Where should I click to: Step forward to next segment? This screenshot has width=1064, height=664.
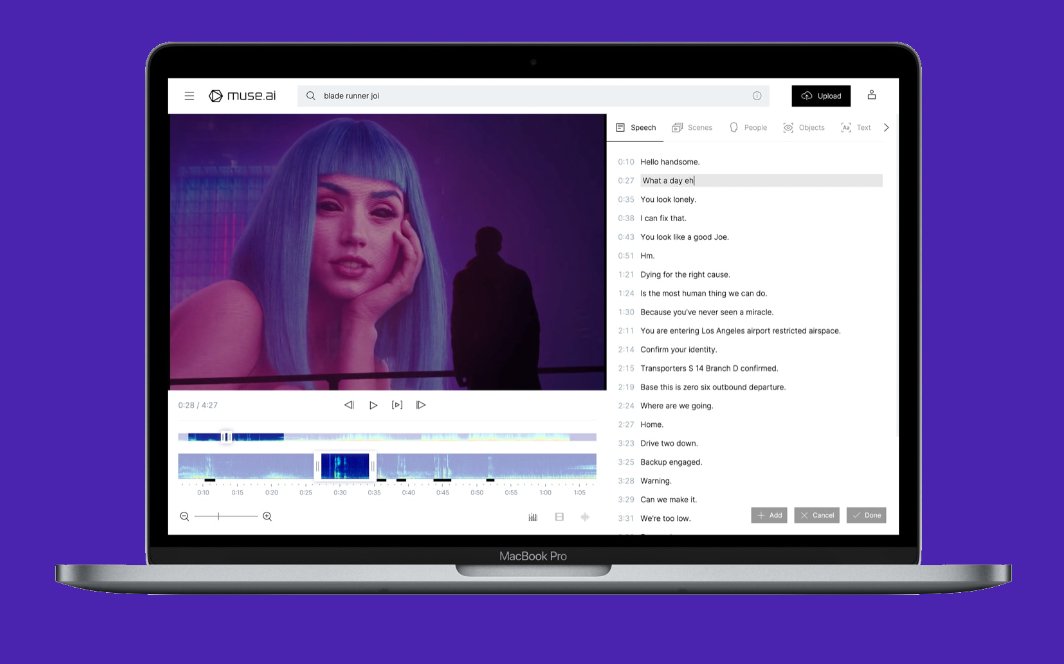coord(421,405)
